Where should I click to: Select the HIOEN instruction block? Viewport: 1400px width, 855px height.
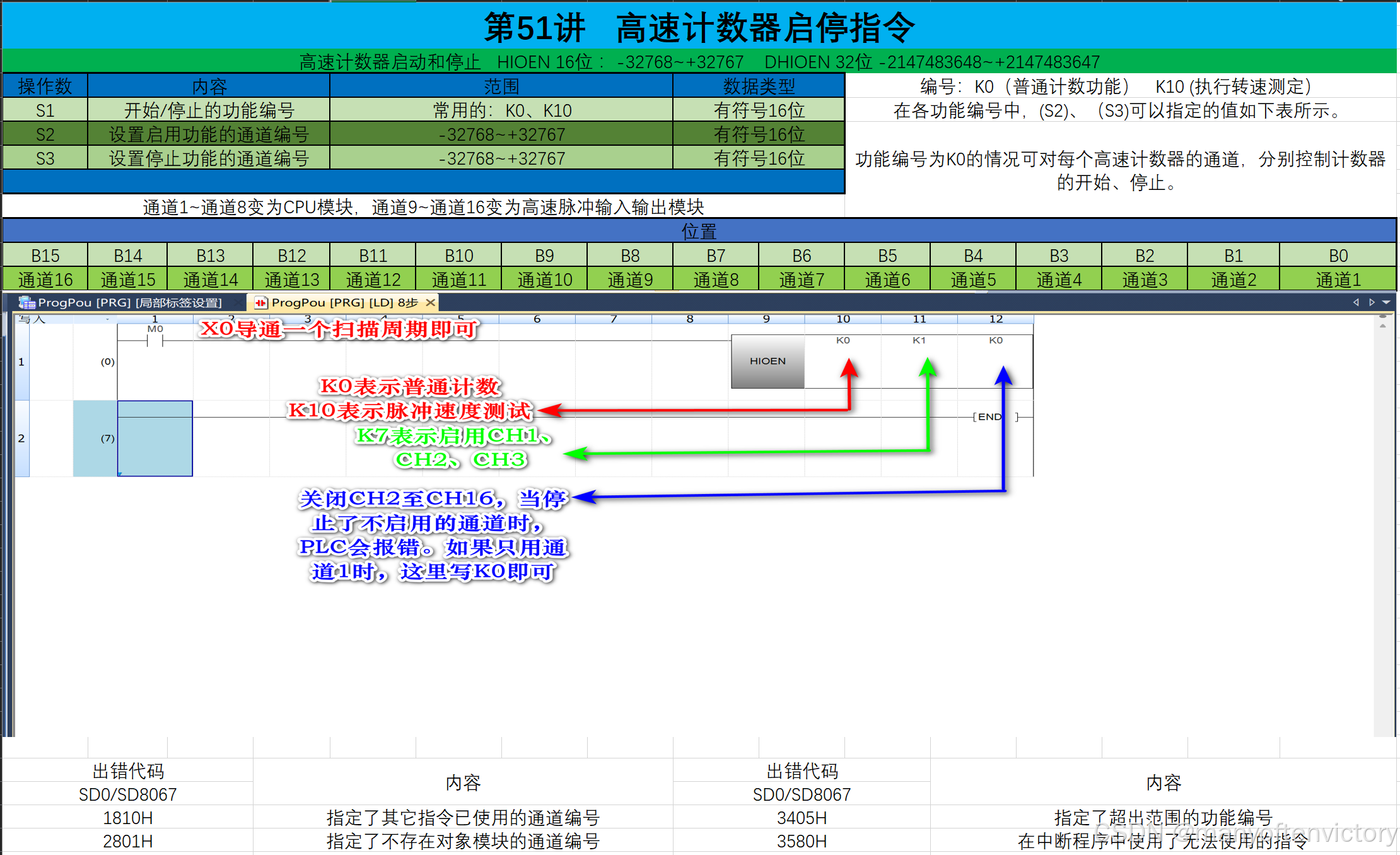767,362
